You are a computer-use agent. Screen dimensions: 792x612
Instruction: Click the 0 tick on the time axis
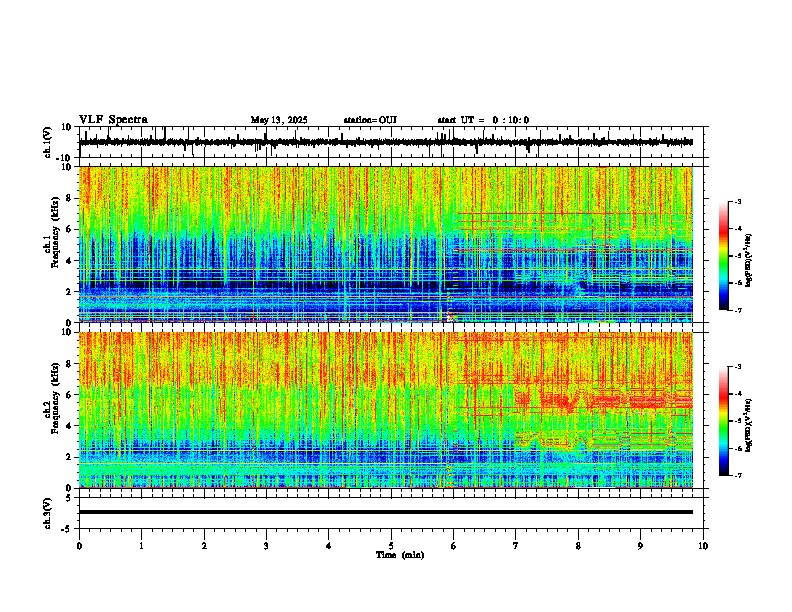(79, 546)
